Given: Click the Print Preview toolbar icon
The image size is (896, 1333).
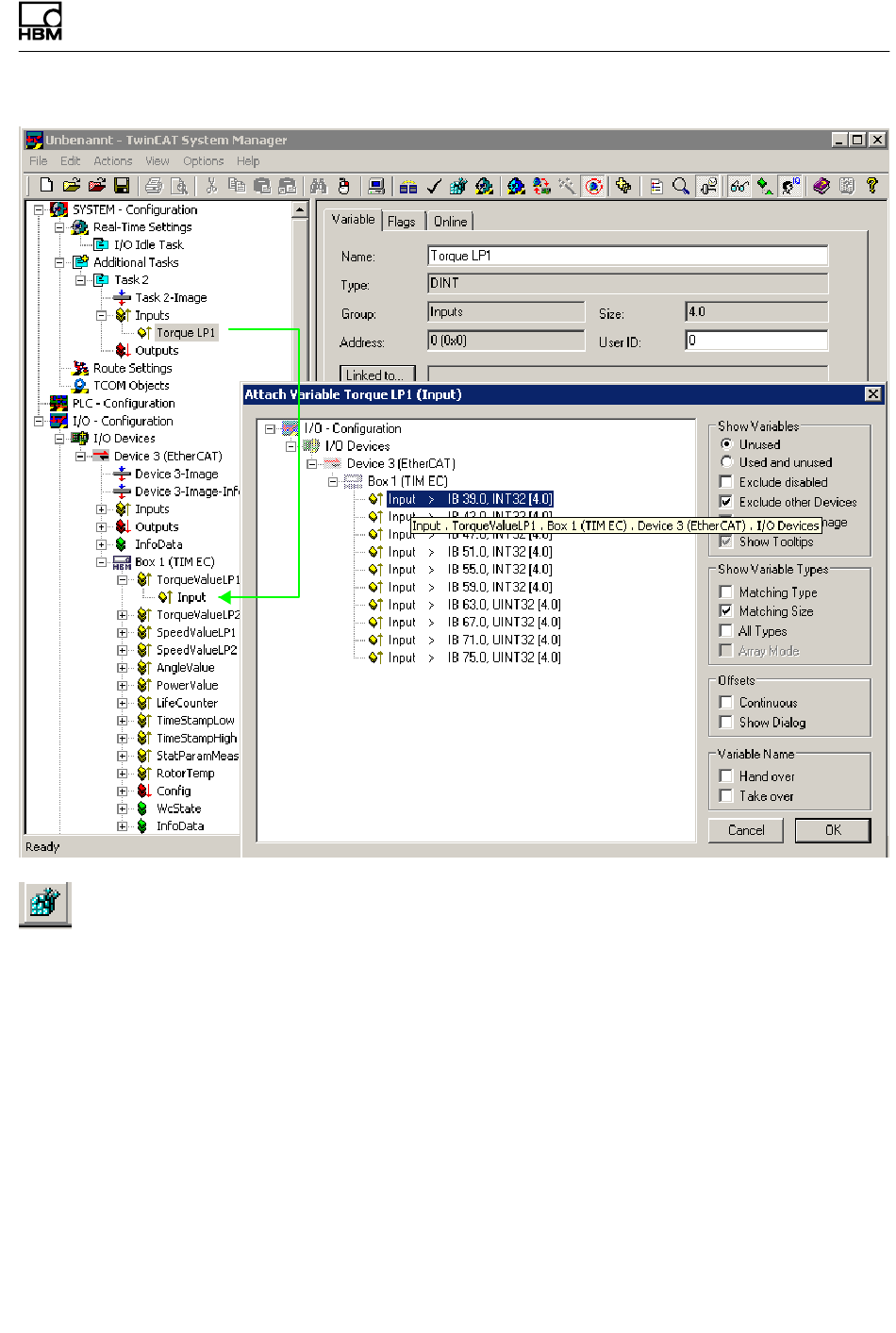Looking at the screenshot, I should [x=179, y=186].
